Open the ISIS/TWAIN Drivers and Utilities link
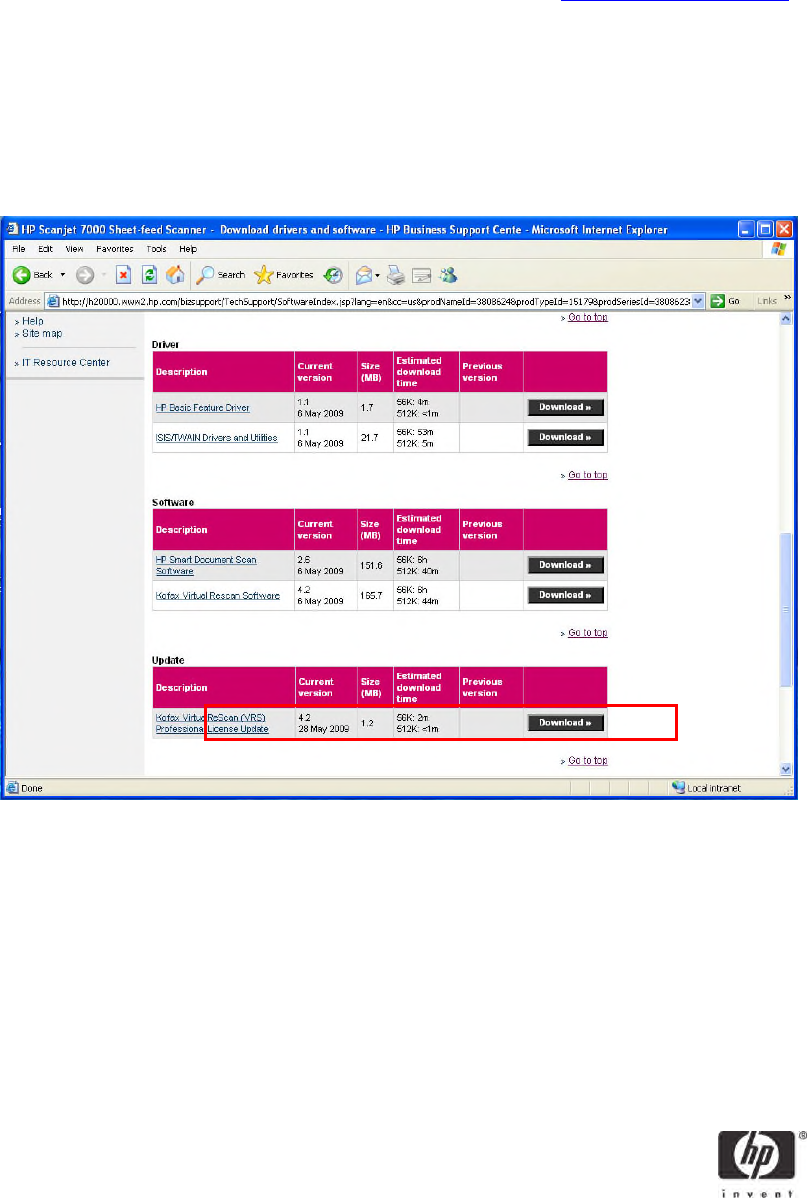Image resolution: width=807 pixels, height=1198 pixels. click(216, 438)
